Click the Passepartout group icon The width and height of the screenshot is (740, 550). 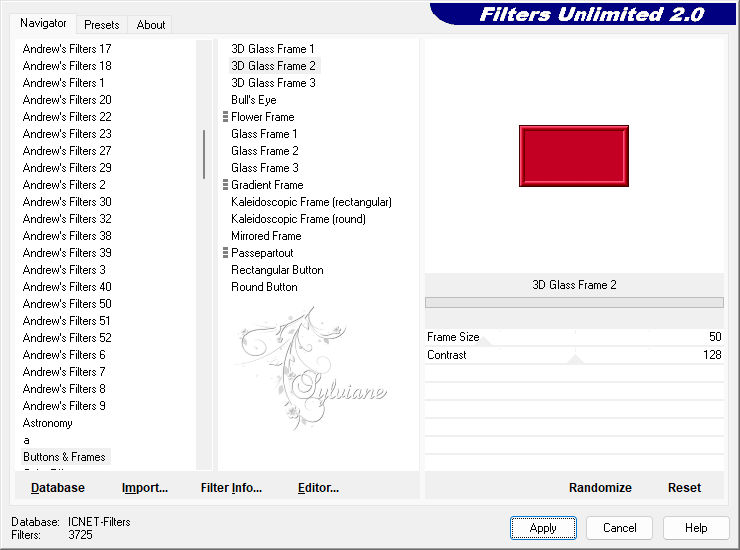point(225,253)
